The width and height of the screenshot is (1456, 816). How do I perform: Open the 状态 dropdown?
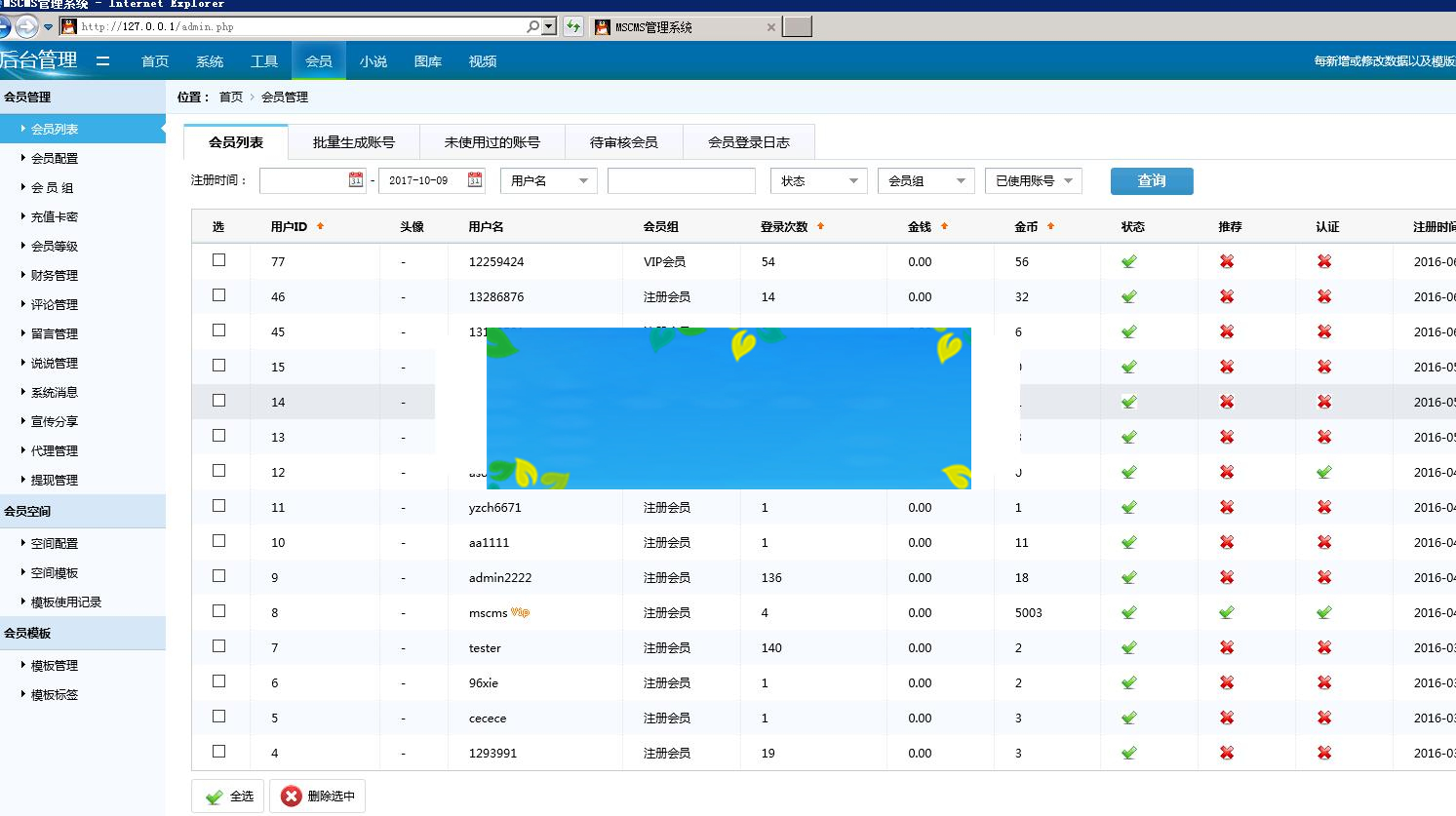pyautogui.click(x=818, y=180)
